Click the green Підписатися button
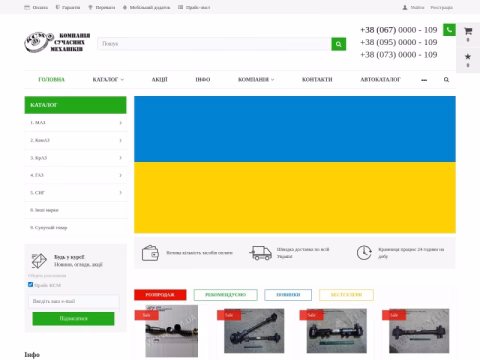 [x=73, y=319]
